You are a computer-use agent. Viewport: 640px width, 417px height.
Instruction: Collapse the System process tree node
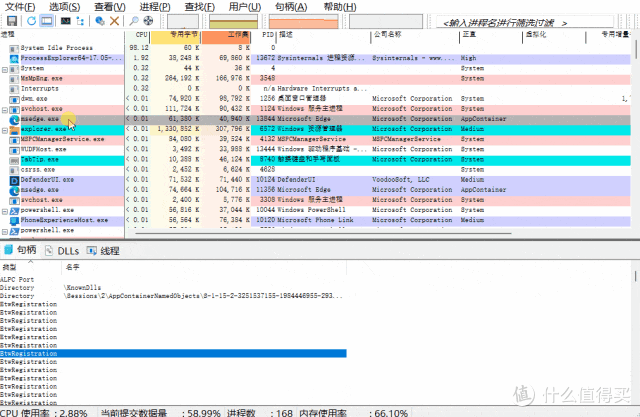tap(5, 70)
